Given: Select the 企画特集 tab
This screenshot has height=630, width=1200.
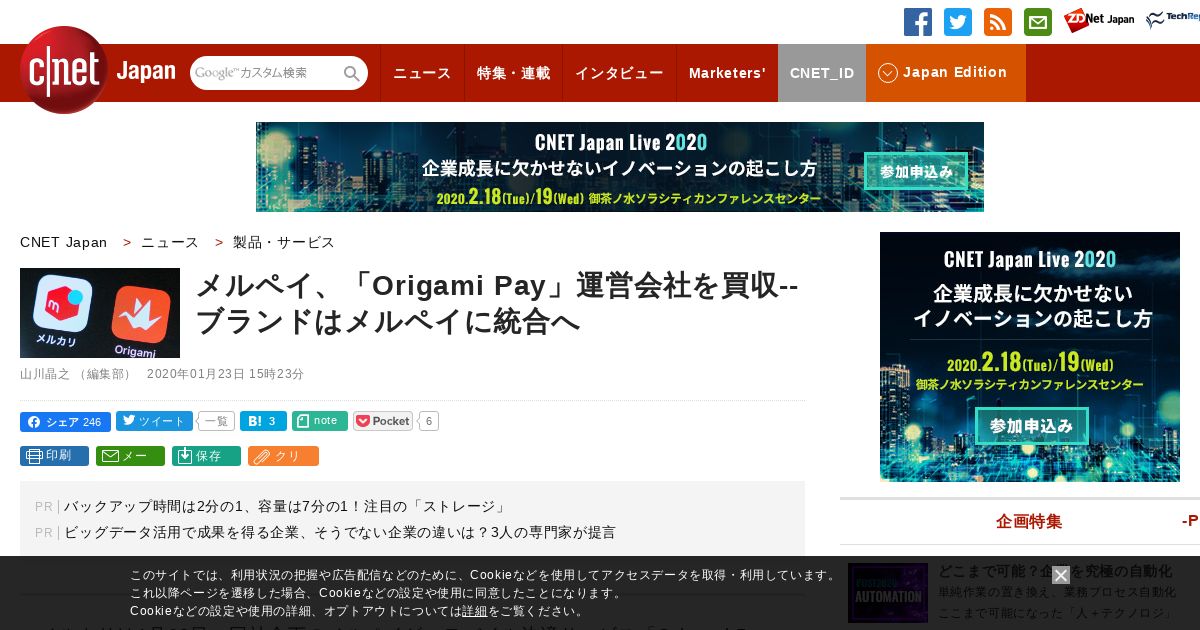Looking at the screenshot, I should [1029, 521].
